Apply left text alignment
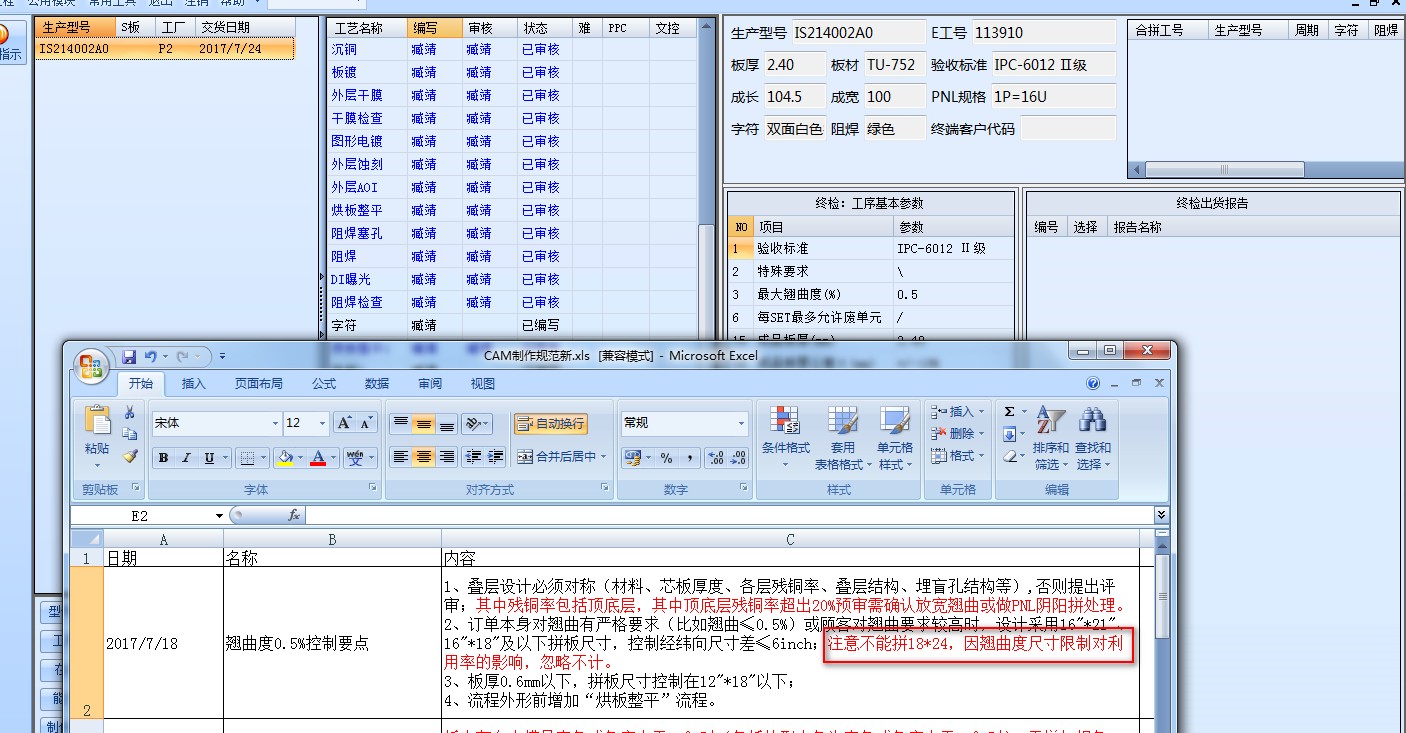1406x733 pixels. click(400, 457)
